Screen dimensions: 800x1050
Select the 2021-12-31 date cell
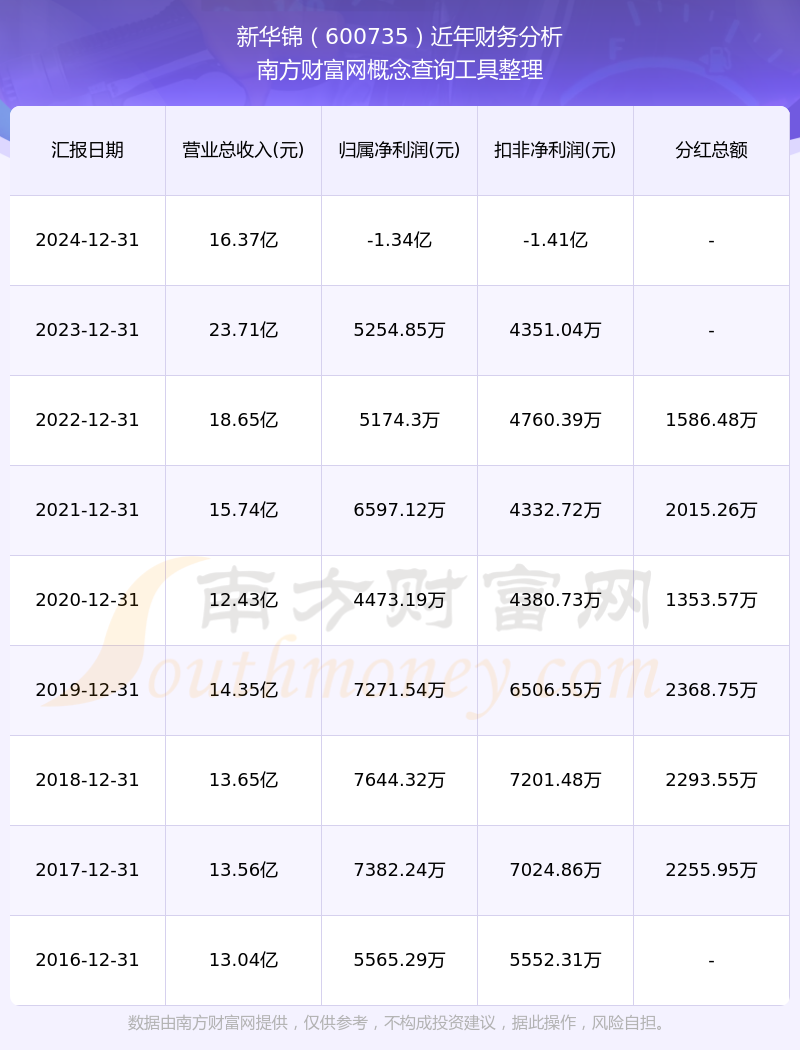coord(87,510)
